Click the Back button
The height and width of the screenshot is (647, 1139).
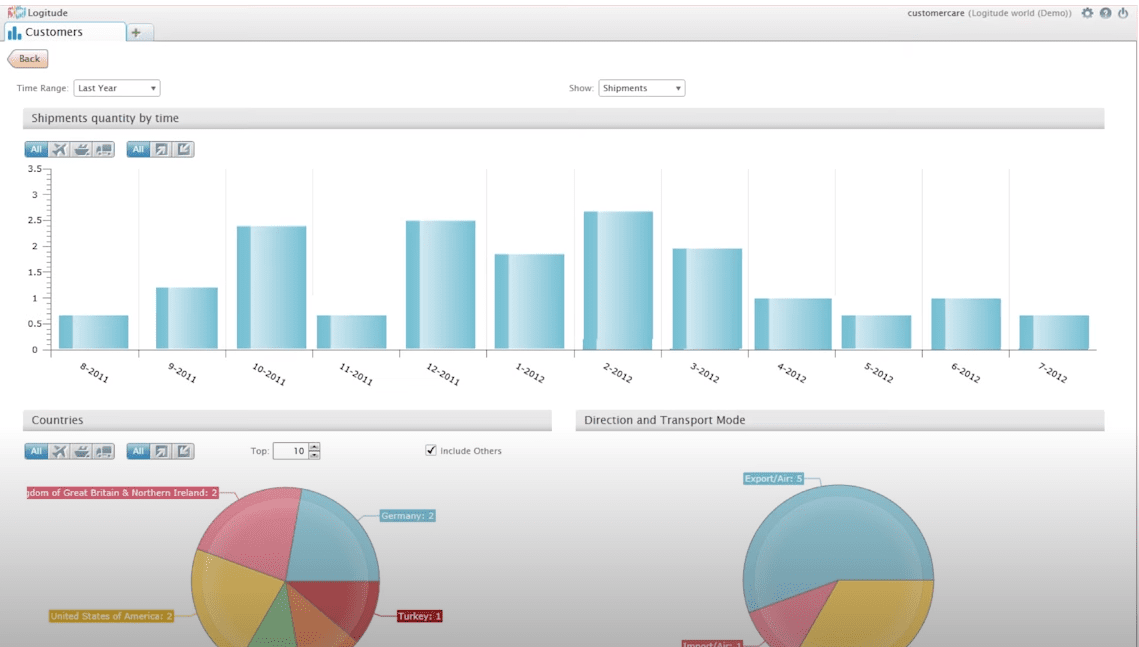tap(28, 59)
